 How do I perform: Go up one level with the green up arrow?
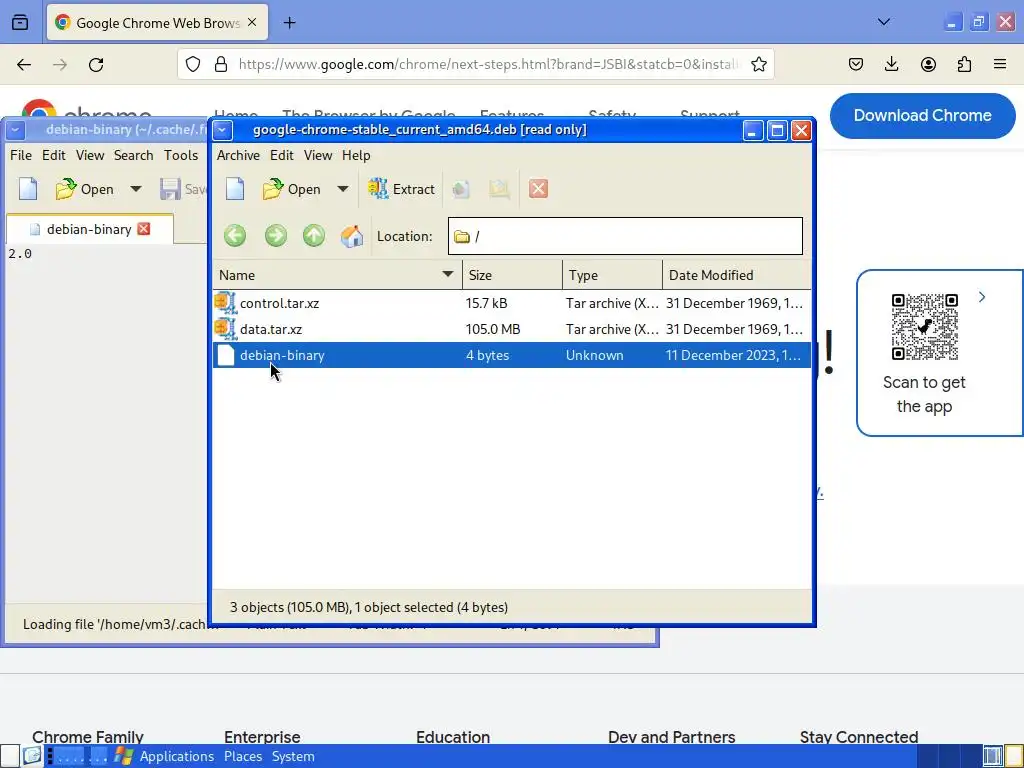point(314,236)
